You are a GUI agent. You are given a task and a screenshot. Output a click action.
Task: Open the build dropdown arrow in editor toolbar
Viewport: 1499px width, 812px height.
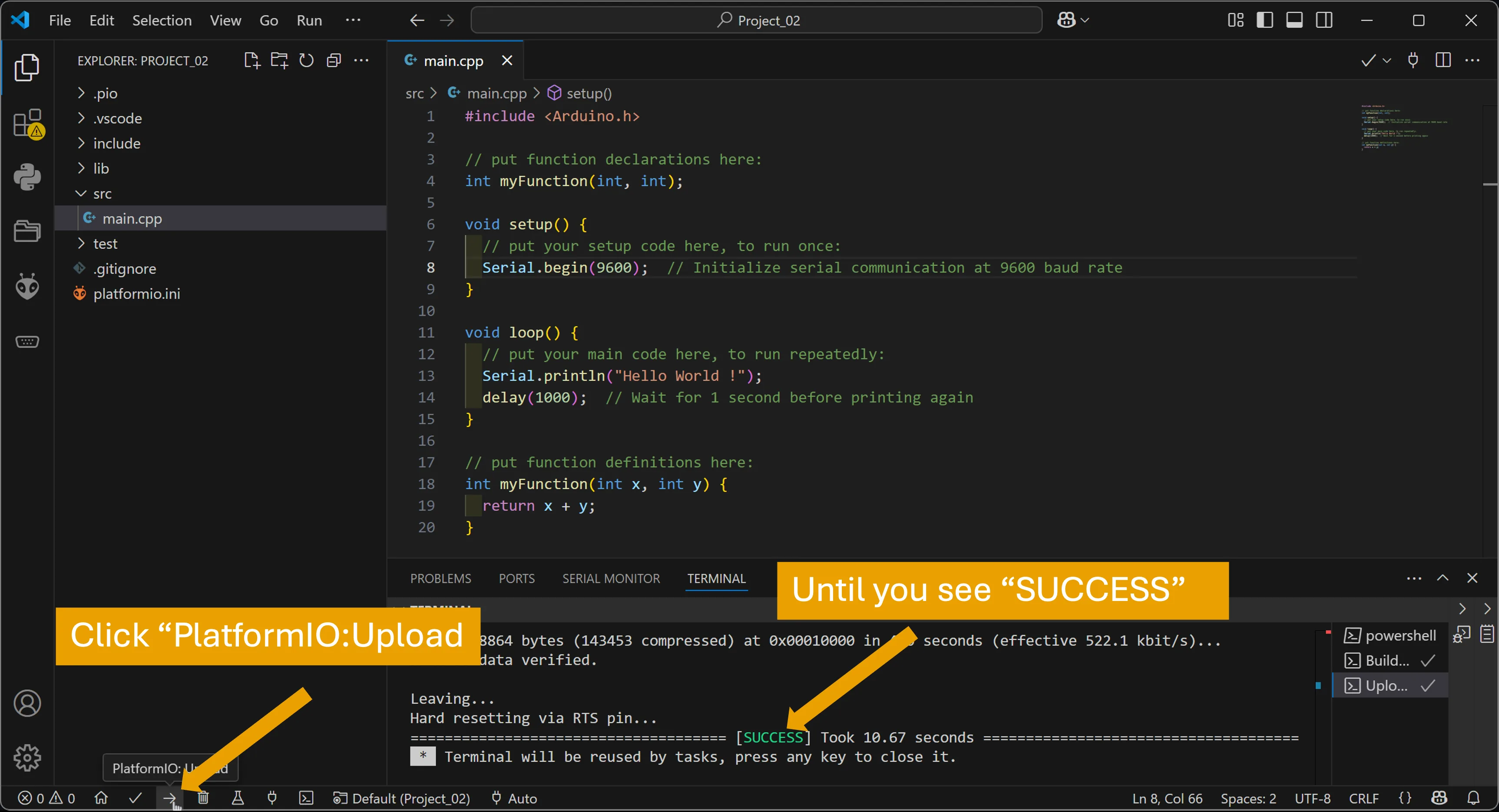(1386, 60)
